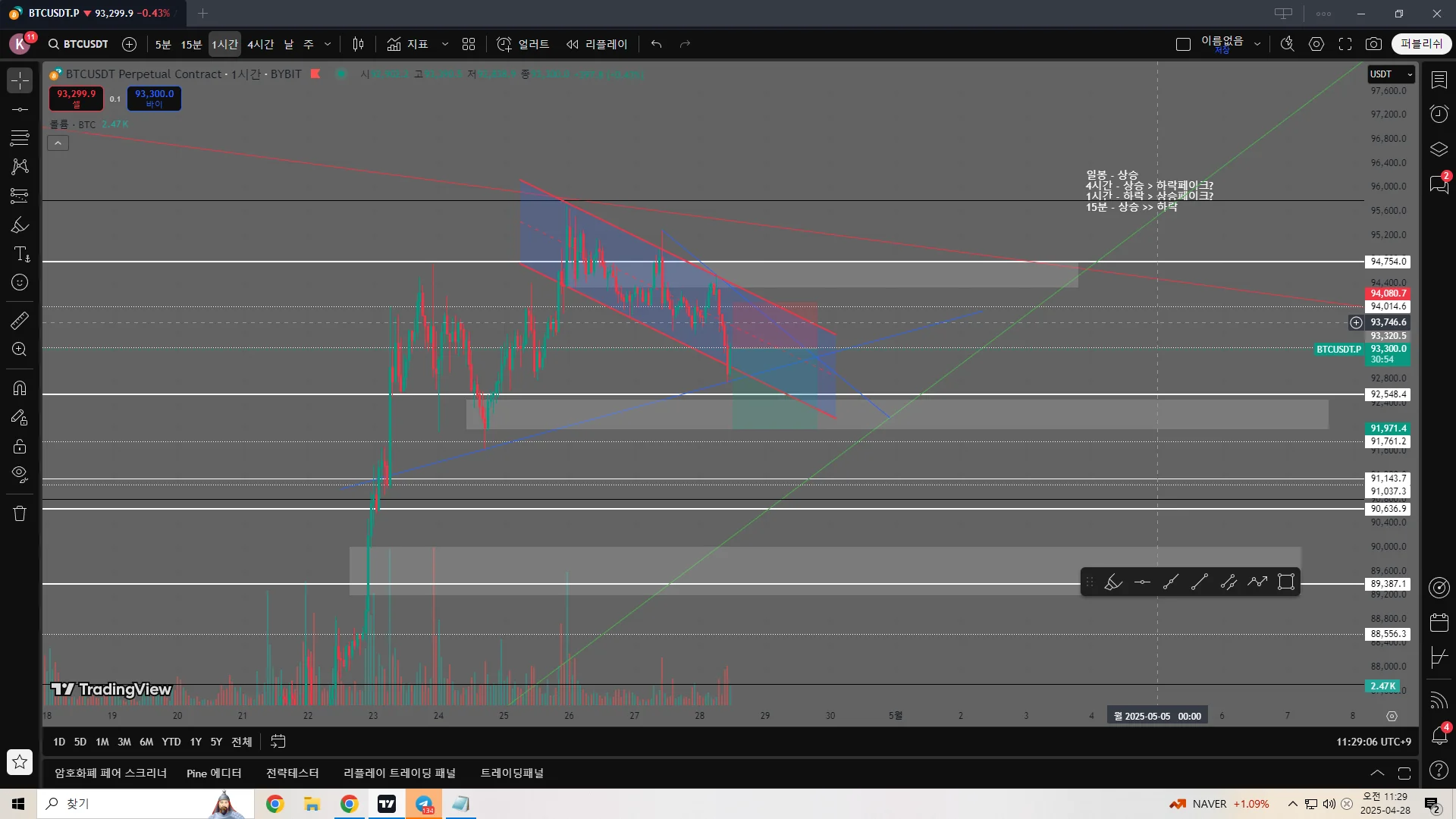Collapse the indicator legend chevron
The height and width of the screenshot is (819, 1456).
pyautogui.click(x=58, y=143)
